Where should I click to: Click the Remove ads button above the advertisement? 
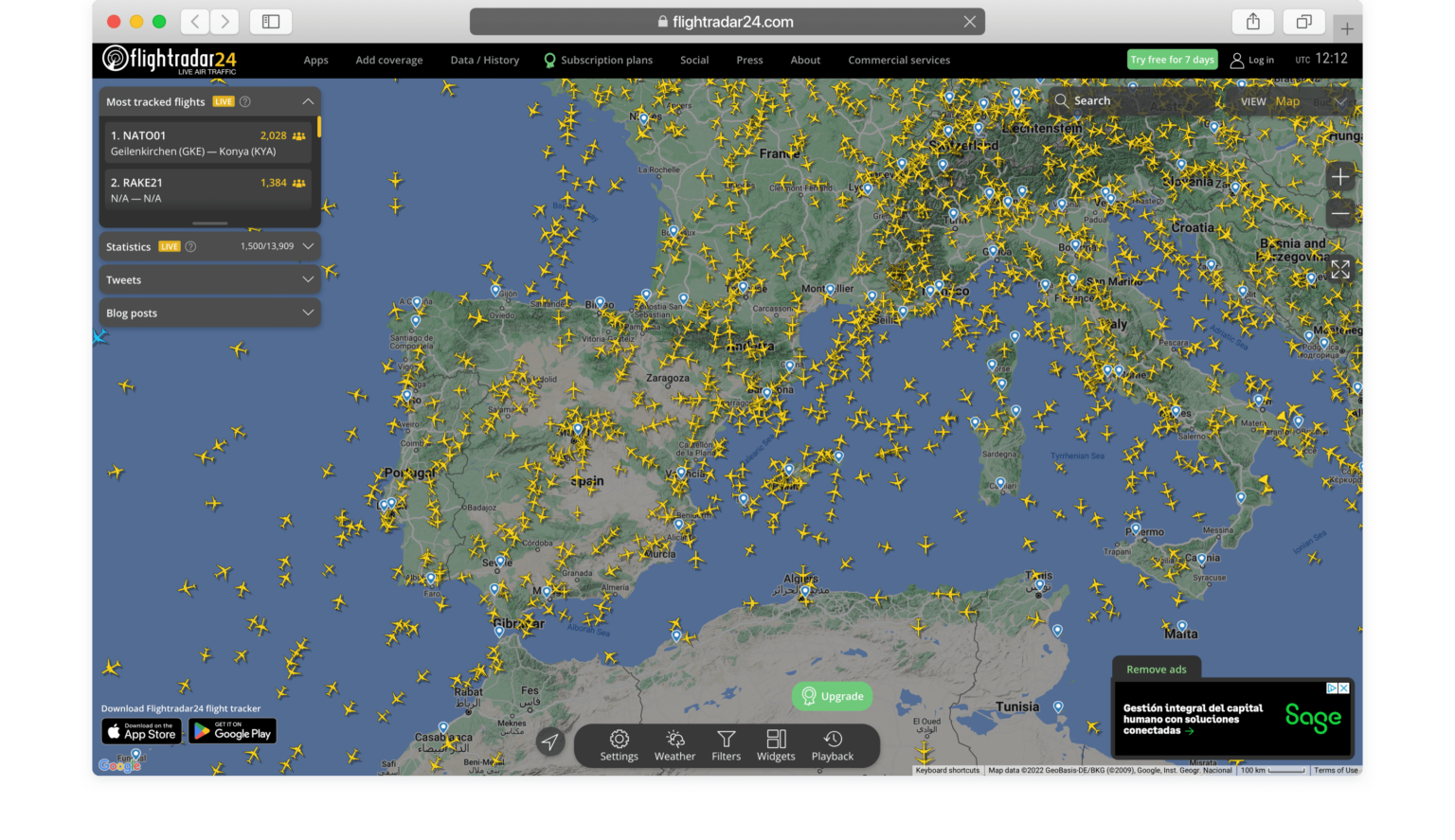click(x=1157, y=670)
